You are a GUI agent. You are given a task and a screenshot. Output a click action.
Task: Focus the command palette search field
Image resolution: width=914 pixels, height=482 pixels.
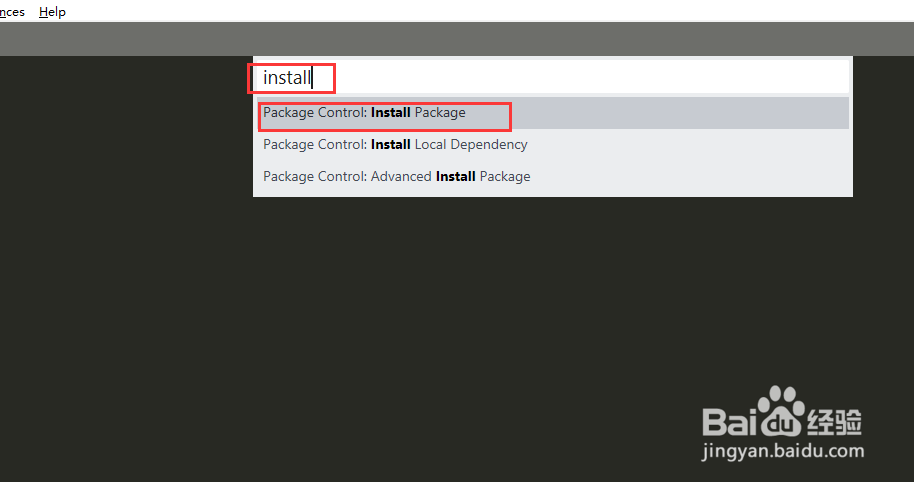[550, 77]
